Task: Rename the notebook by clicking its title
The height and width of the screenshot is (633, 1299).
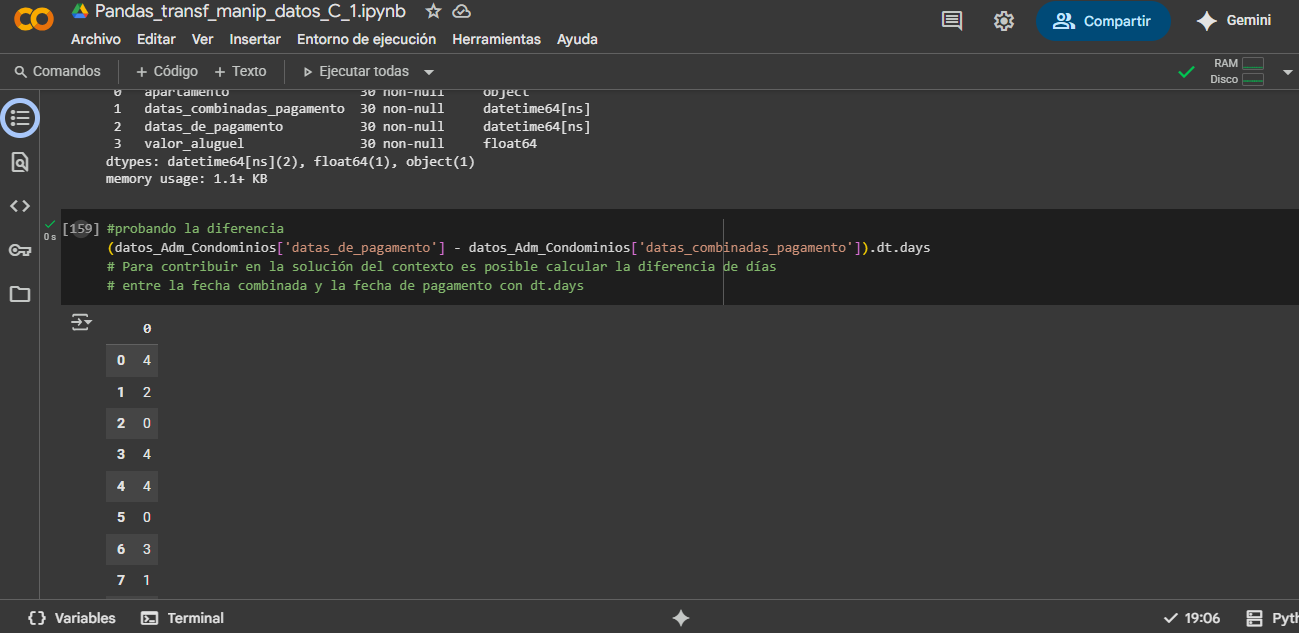Action: [x=250, y=11]
